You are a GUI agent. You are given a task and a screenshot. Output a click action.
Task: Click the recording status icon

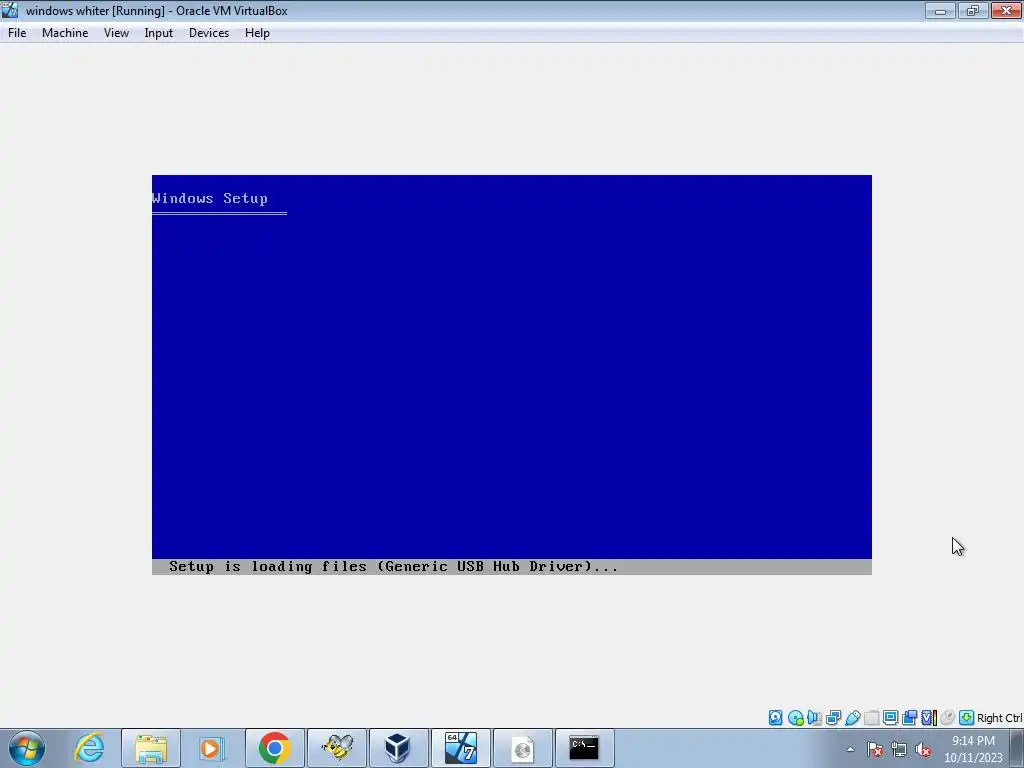[909, 718]
